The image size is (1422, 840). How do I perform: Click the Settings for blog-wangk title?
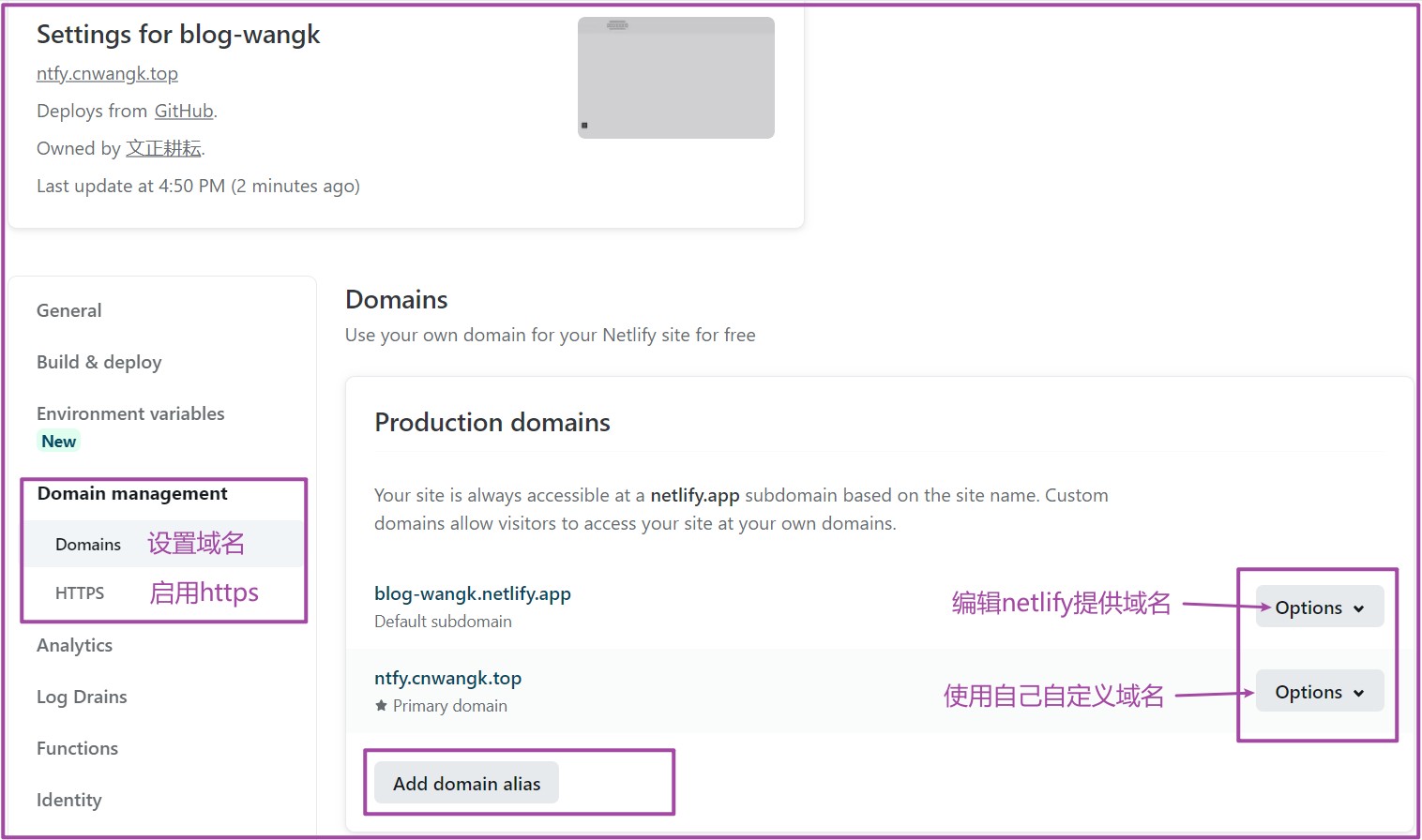(x=178, y=35)
